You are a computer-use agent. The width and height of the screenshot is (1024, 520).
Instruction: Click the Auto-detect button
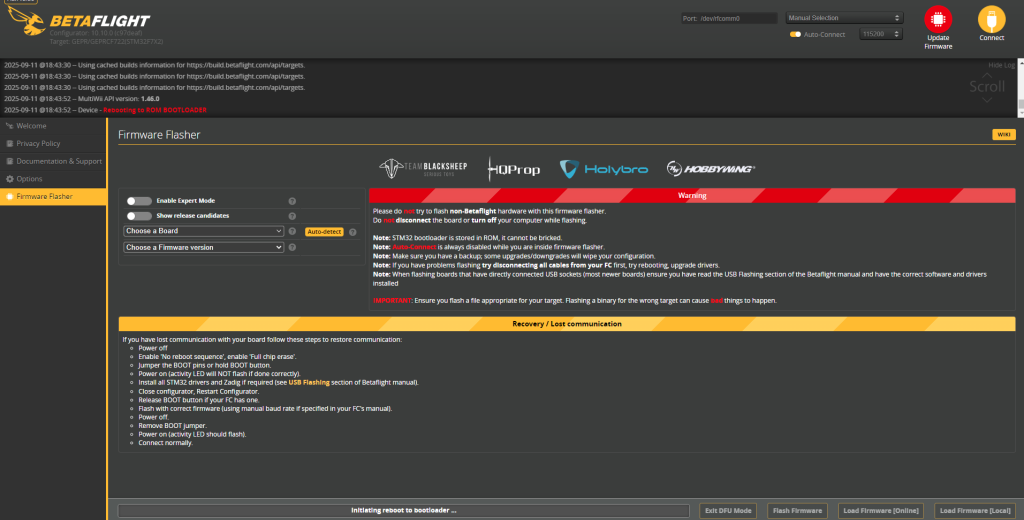[324, 232]
